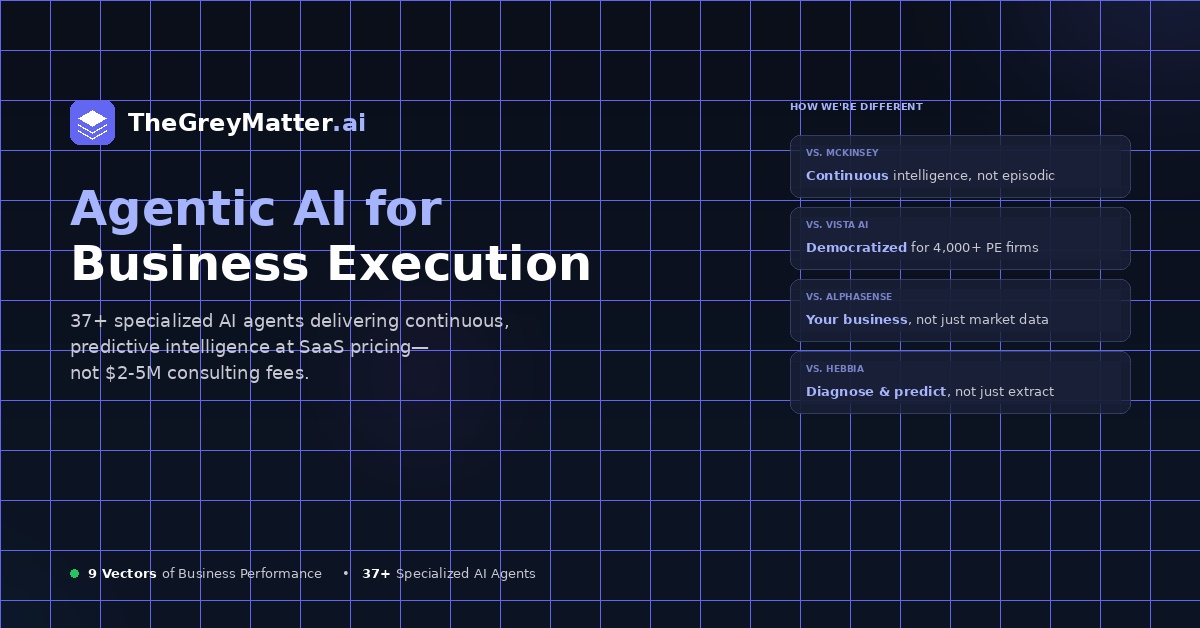Select the 'Agentic AI for' headline
The width and height of the screenshot is (1200, 628).
(256, 209)
